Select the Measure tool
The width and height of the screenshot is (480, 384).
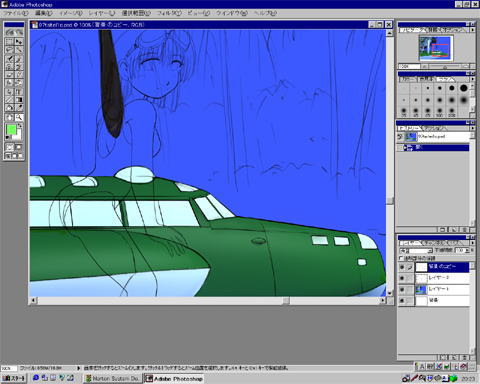9,99
